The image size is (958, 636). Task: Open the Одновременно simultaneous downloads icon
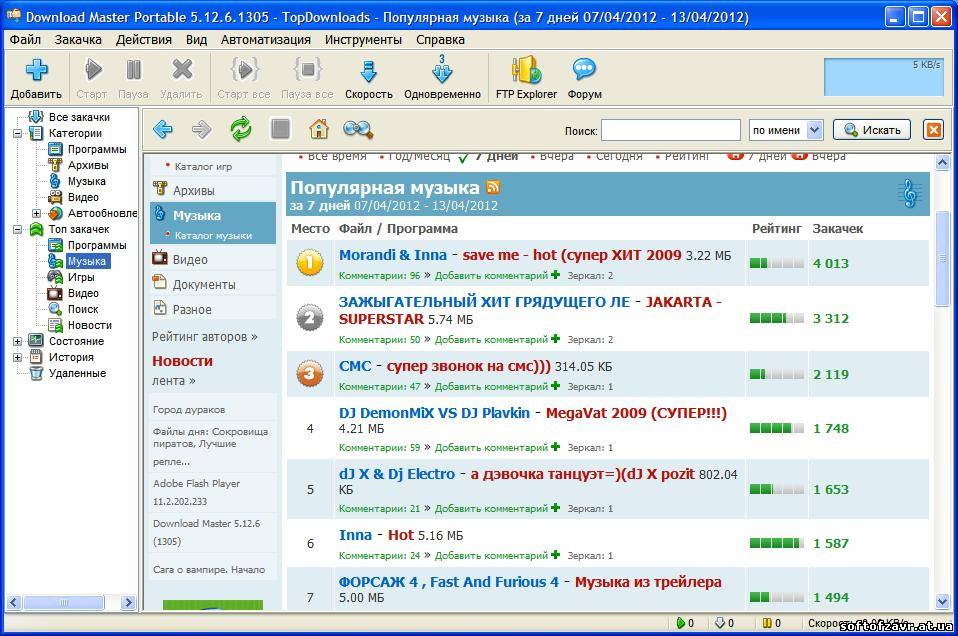click(442, 68)
